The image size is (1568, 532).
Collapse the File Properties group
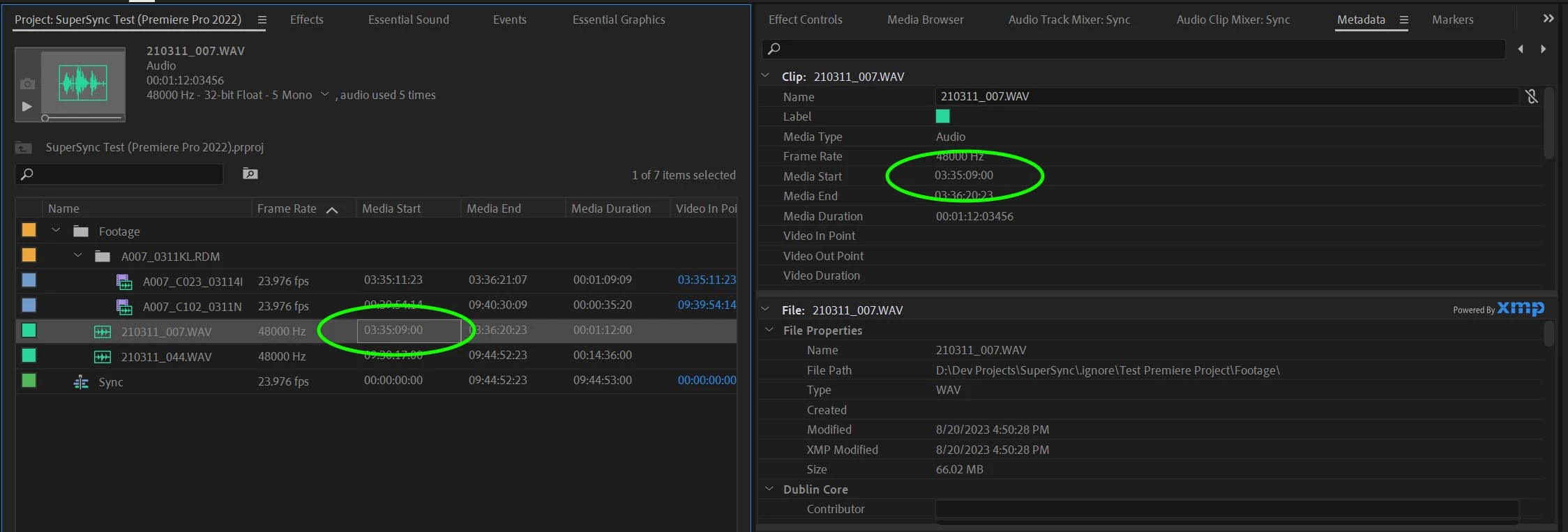pyautogui.click(x=769, y=330)
